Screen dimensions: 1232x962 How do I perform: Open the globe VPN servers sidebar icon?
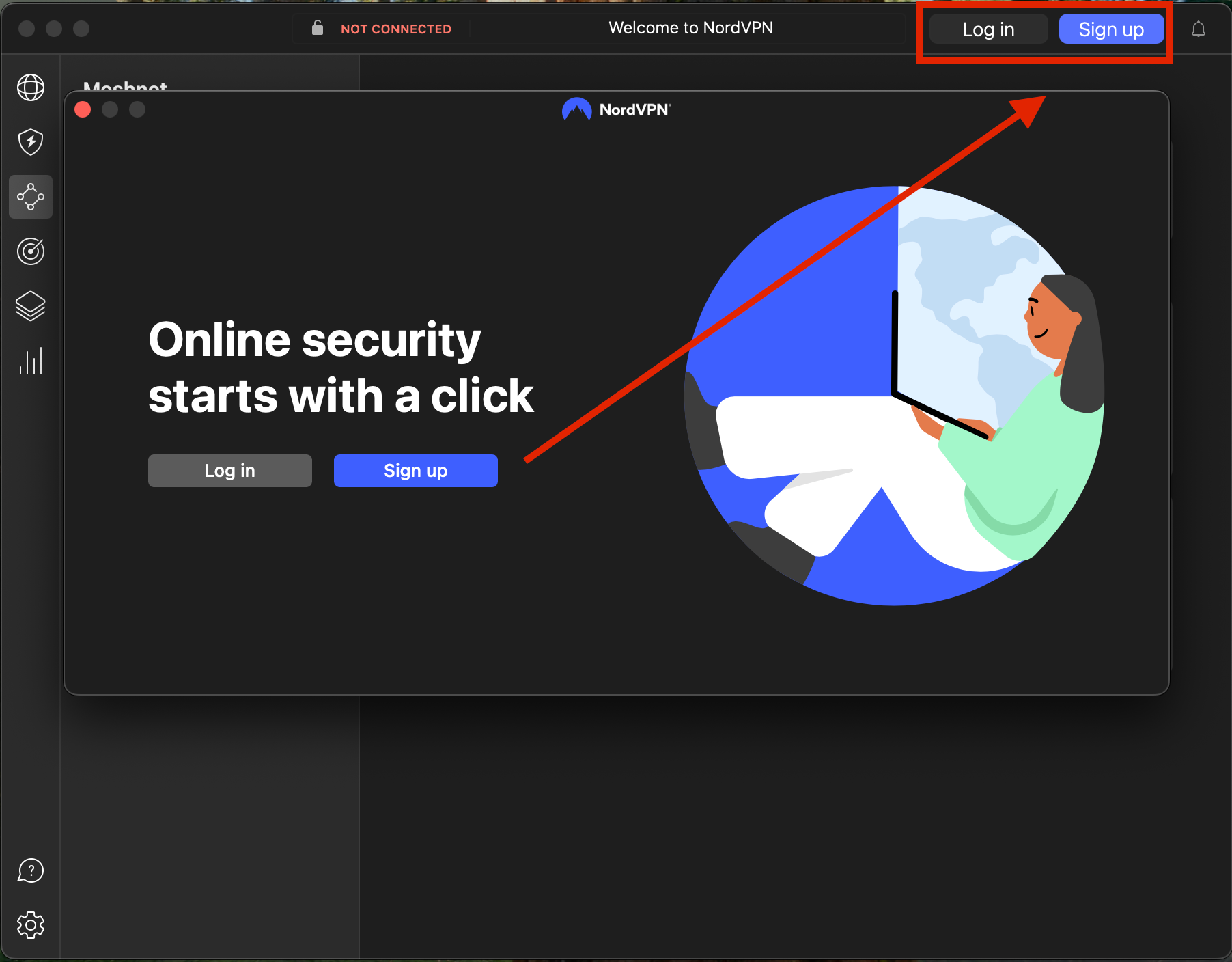[x=31, y=87]
